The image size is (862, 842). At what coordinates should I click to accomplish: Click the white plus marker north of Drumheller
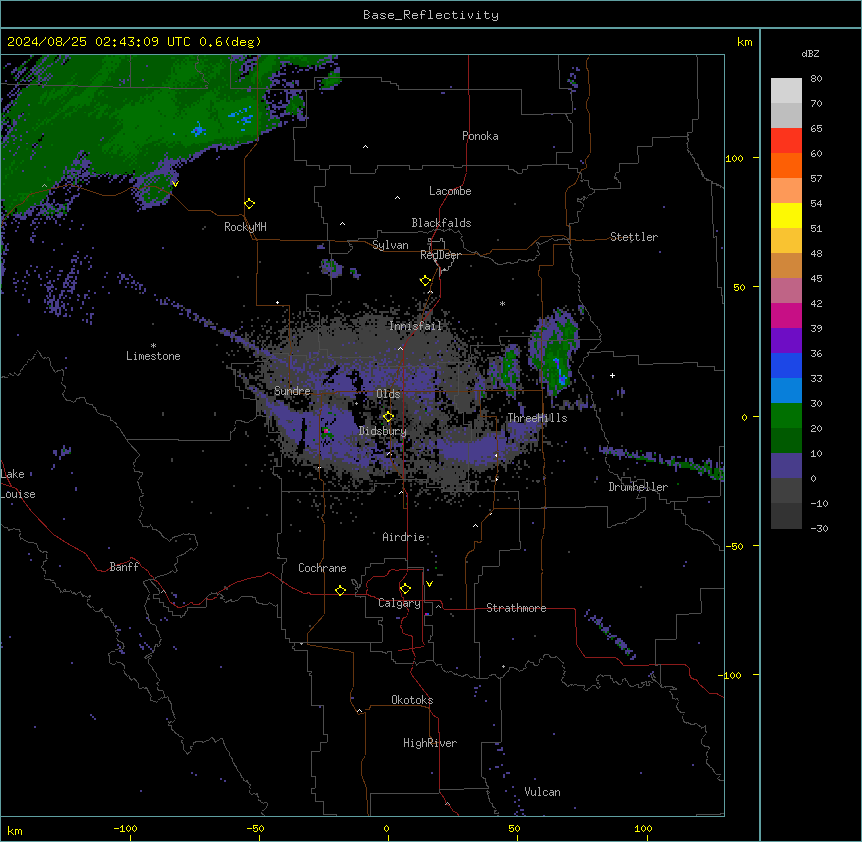(x=612, y=375)
